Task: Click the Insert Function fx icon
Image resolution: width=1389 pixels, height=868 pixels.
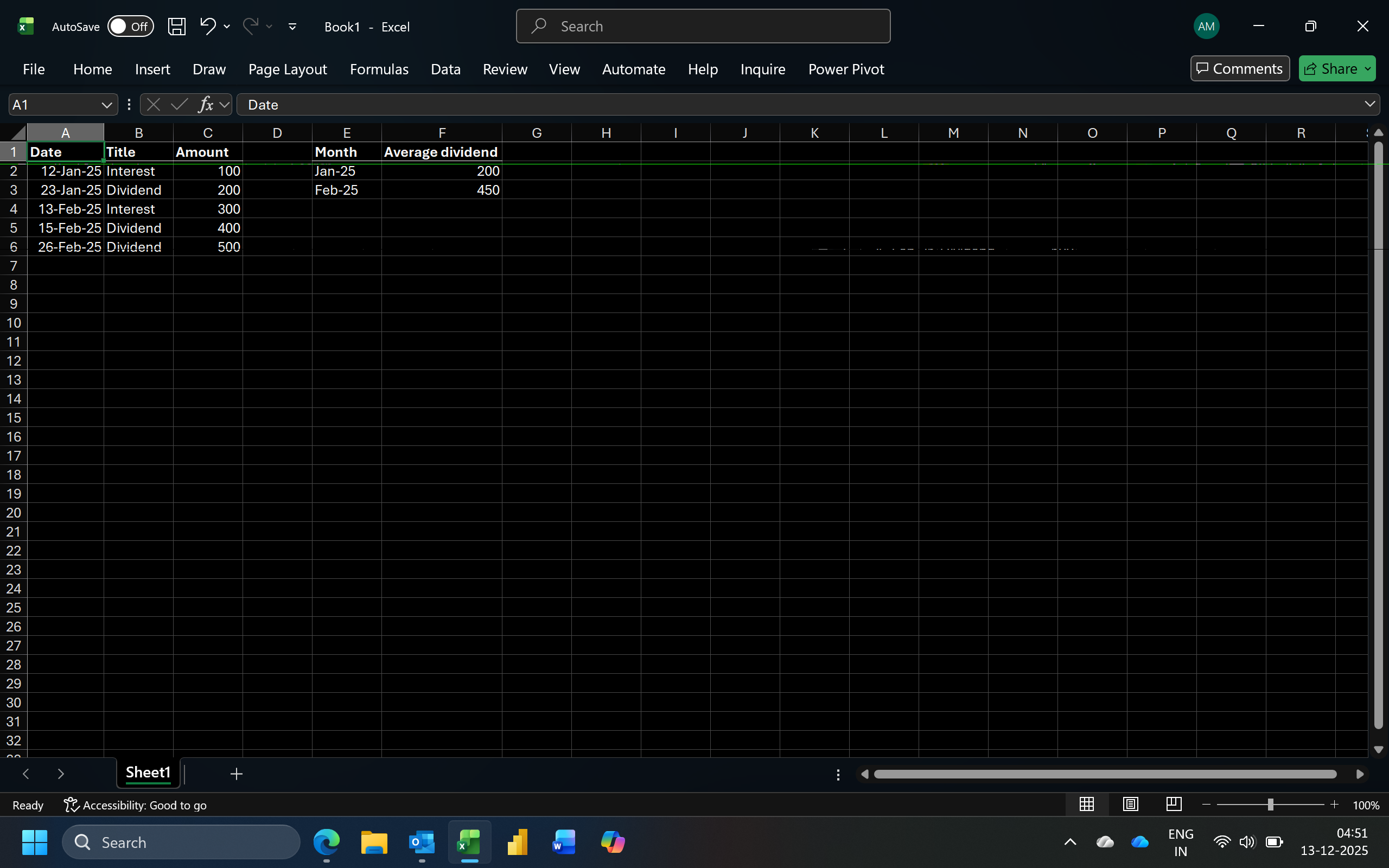Action: tap(206, 105)
